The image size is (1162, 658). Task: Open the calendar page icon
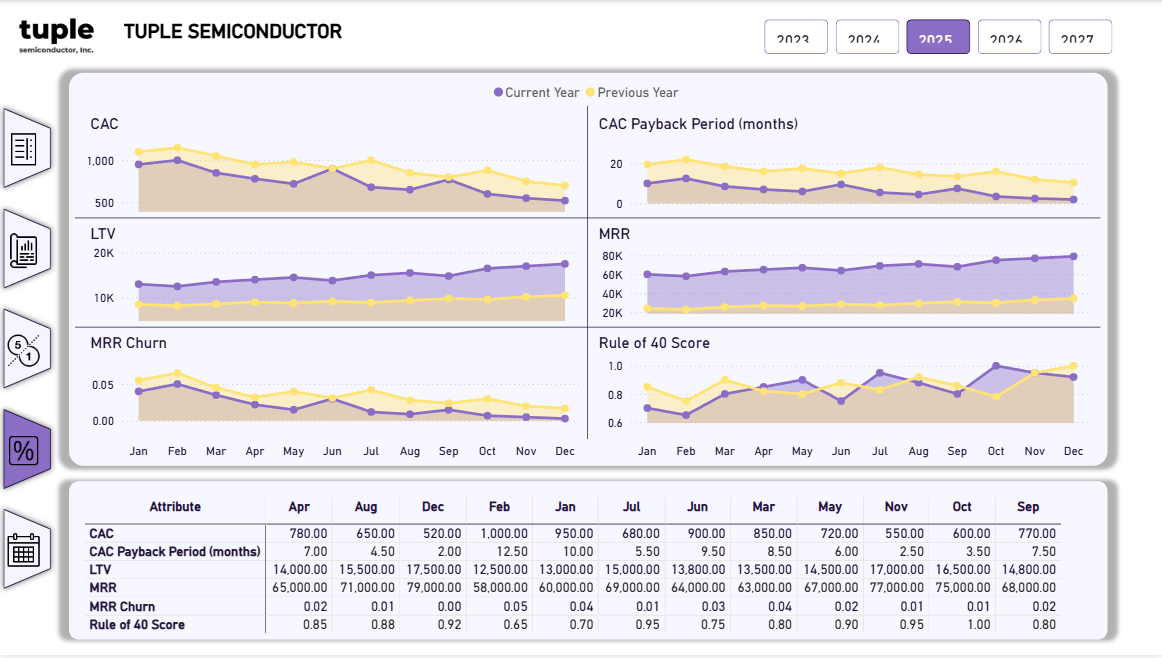[x=27, y=550]
